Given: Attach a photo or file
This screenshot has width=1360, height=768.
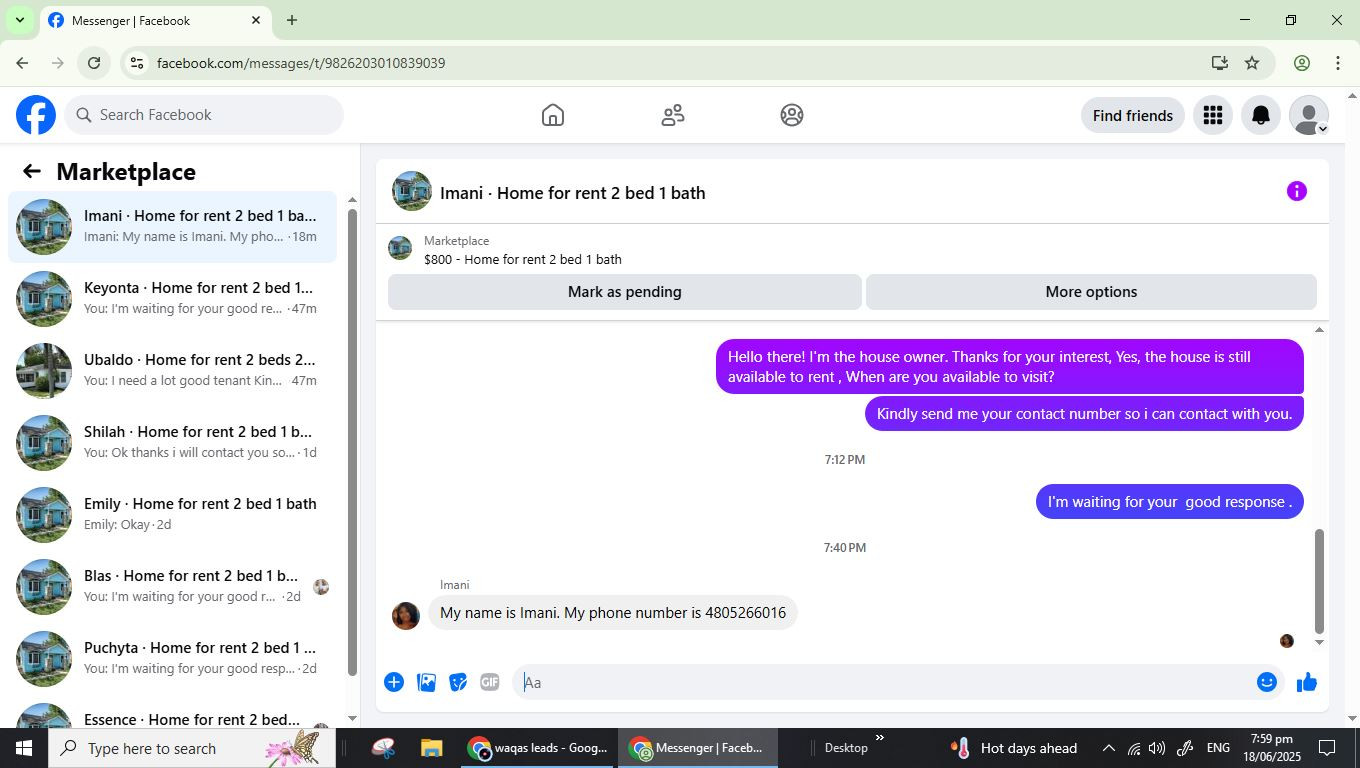Looking at the screenshot, I should point(426,682).
